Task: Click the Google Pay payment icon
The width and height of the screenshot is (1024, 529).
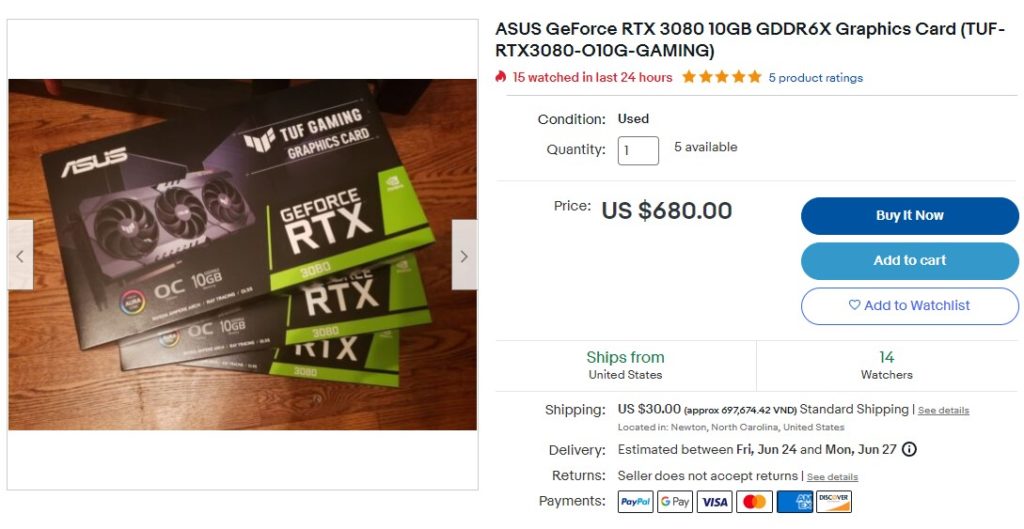Action: pyautogui.click(x=675, y=502)
